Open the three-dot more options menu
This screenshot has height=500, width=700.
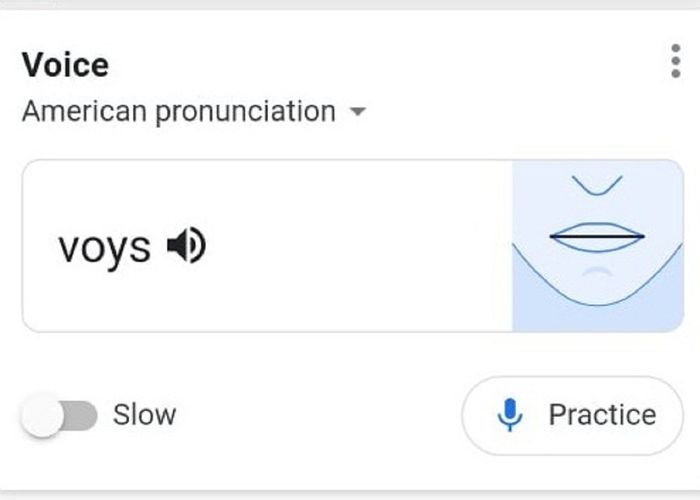tap(675, 61)
